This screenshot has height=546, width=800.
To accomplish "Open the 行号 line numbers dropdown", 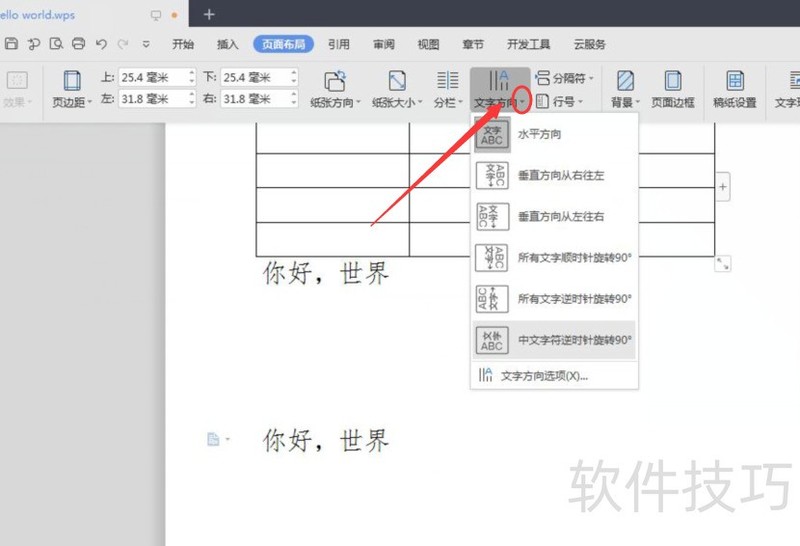I will 560,102.
